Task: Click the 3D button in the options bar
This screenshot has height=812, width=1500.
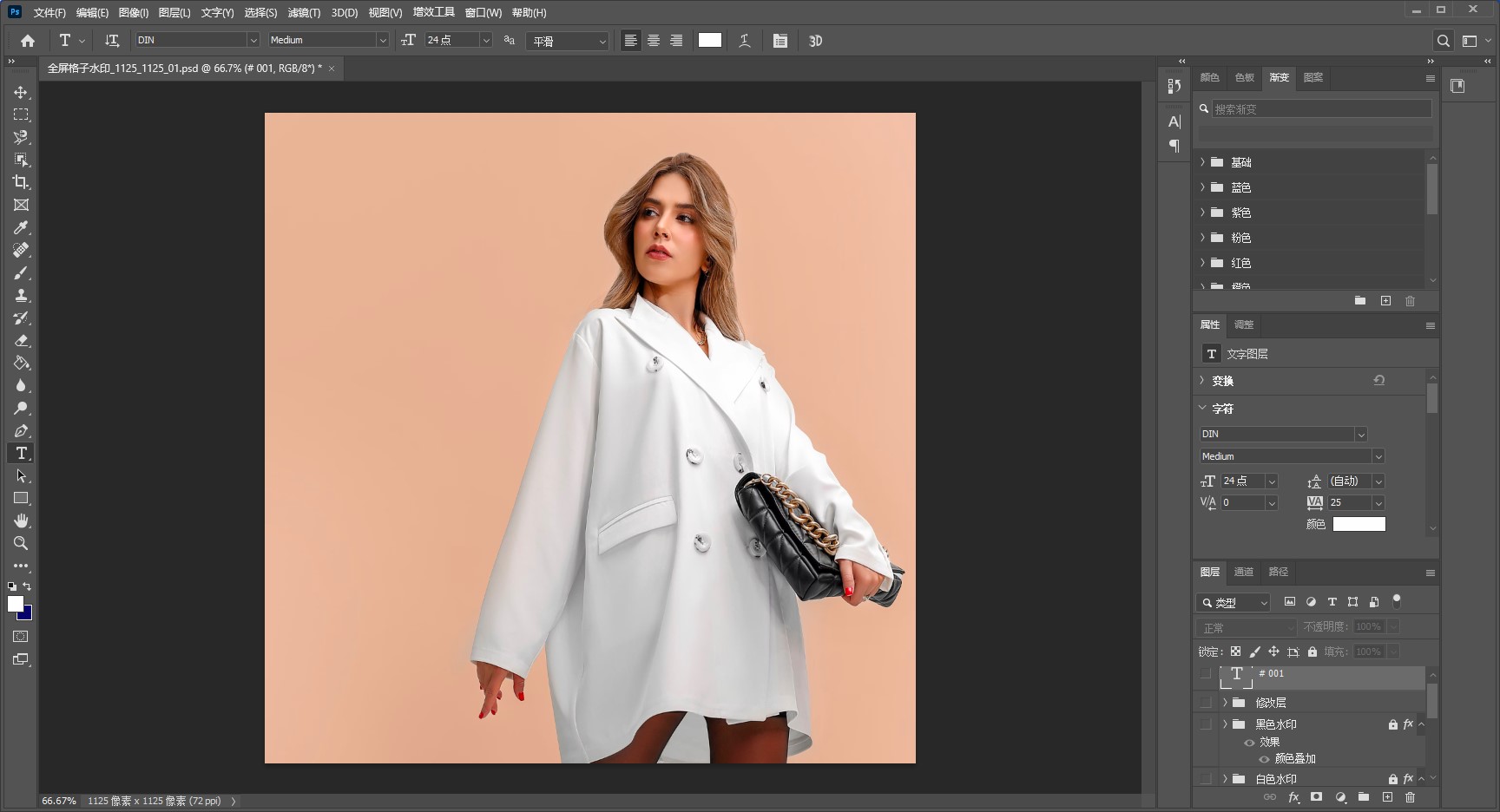Action: 814,40
